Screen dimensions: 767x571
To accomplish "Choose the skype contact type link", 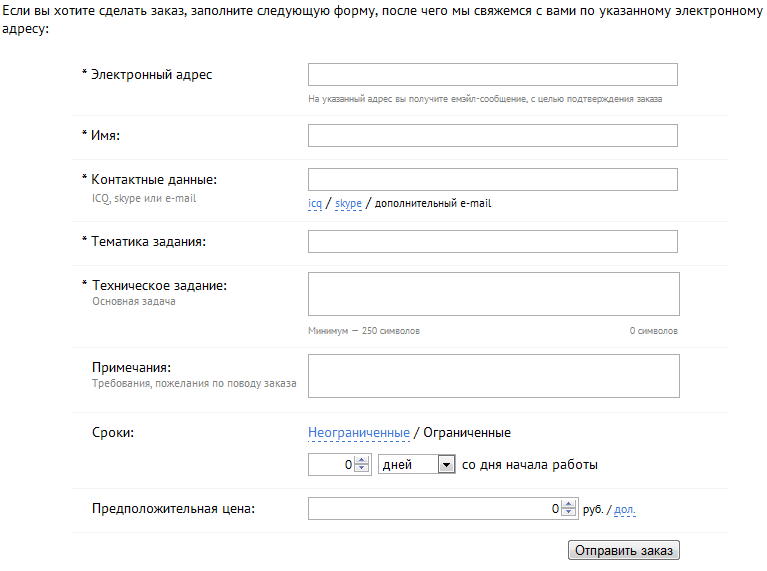I will pyautogui.click(x=348, y=204).
